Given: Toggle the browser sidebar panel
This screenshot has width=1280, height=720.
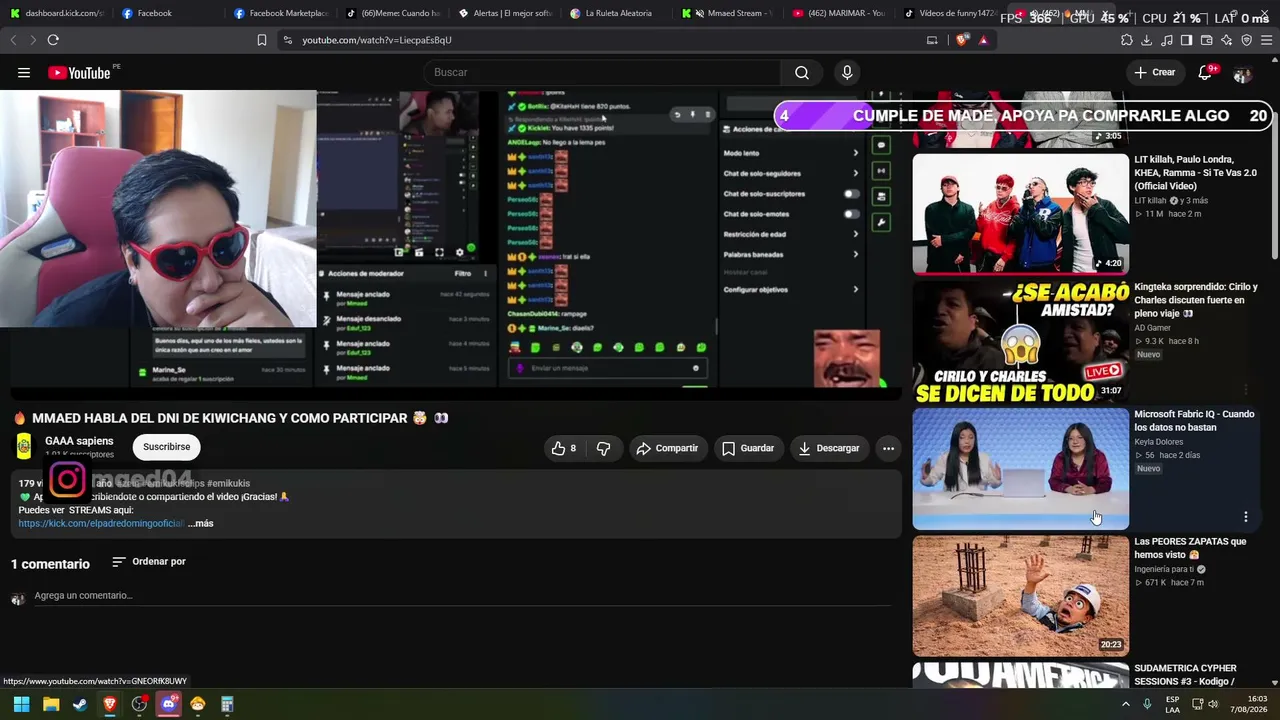Looking at the screenshot, I should pos(1186,40).
